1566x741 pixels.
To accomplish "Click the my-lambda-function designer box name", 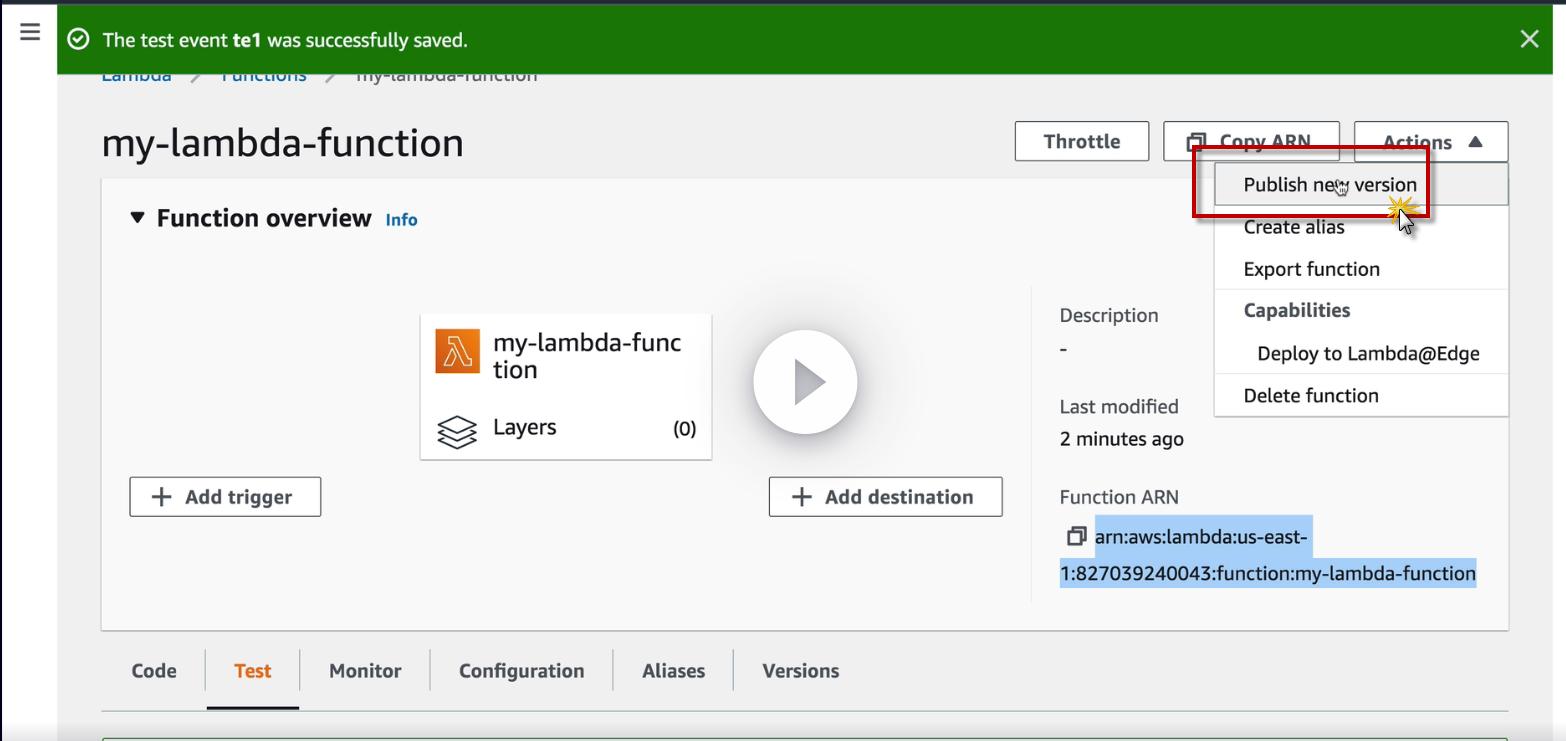I will tap(587, 356).
